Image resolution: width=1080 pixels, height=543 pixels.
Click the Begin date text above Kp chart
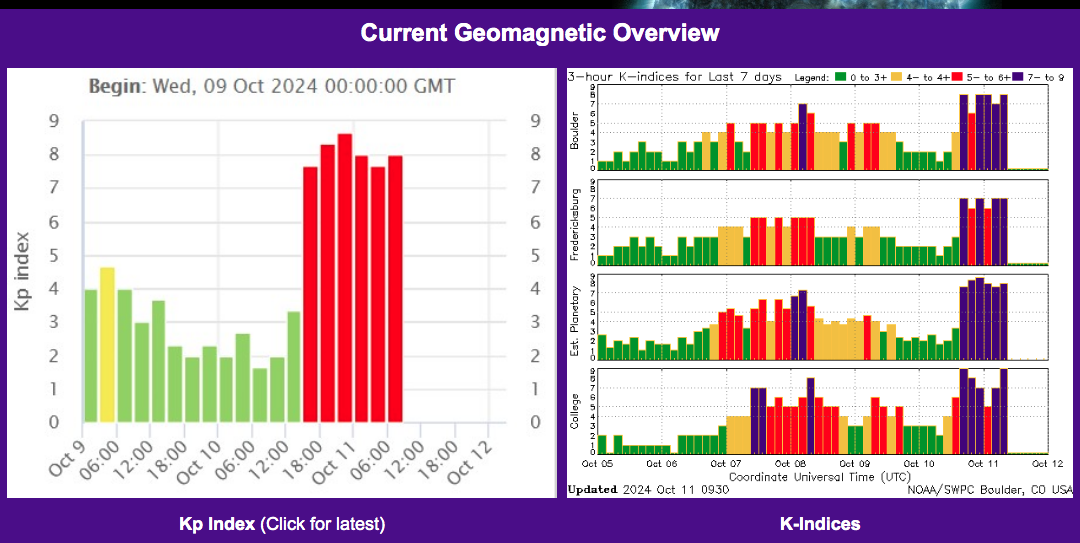click(x=272, y=87)
